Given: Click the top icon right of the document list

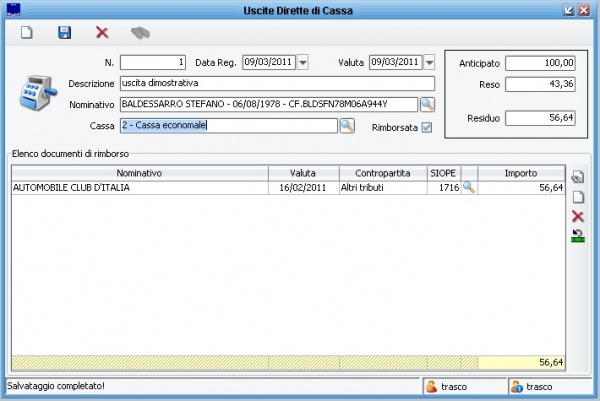Looking at the screenshot, I should point(577,177).
